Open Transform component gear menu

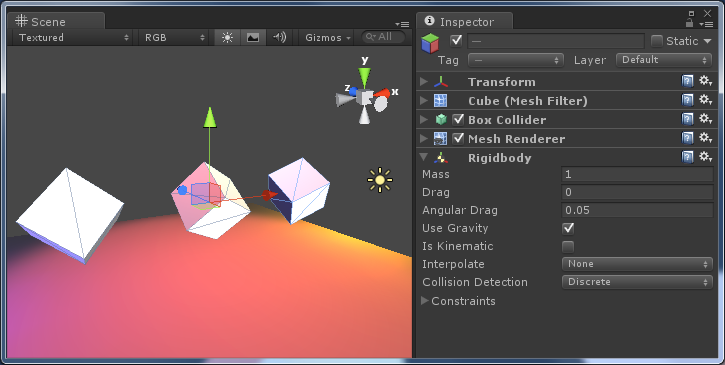coord(706,81)
